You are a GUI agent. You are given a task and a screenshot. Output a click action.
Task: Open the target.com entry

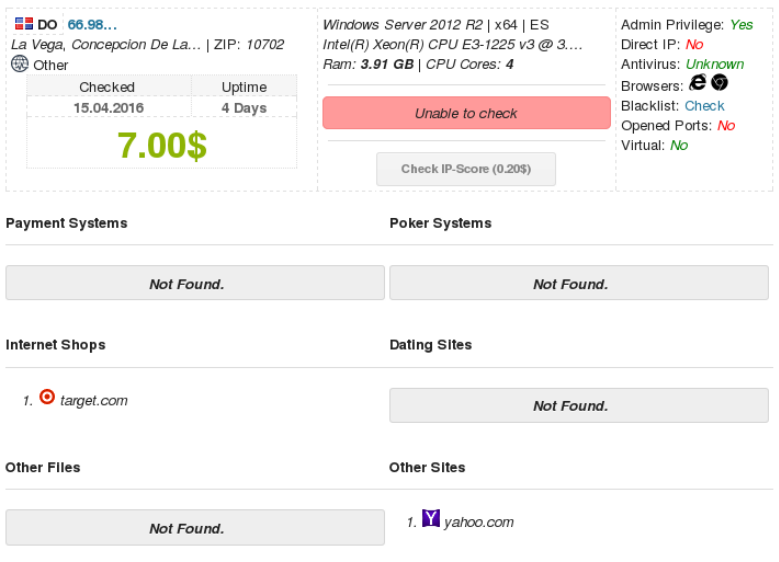click(93, 400)
